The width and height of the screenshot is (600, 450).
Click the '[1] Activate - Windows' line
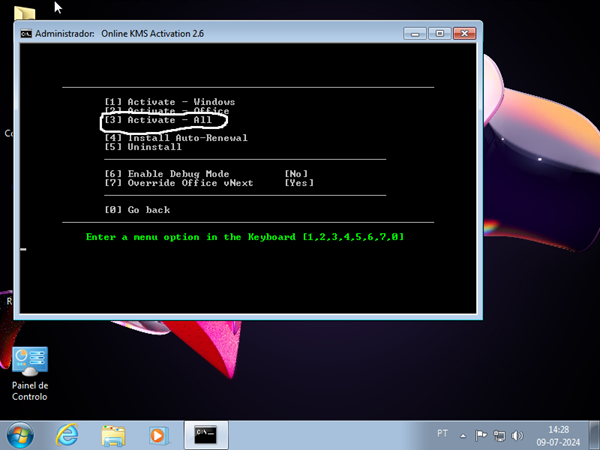(x=170, y=102)
